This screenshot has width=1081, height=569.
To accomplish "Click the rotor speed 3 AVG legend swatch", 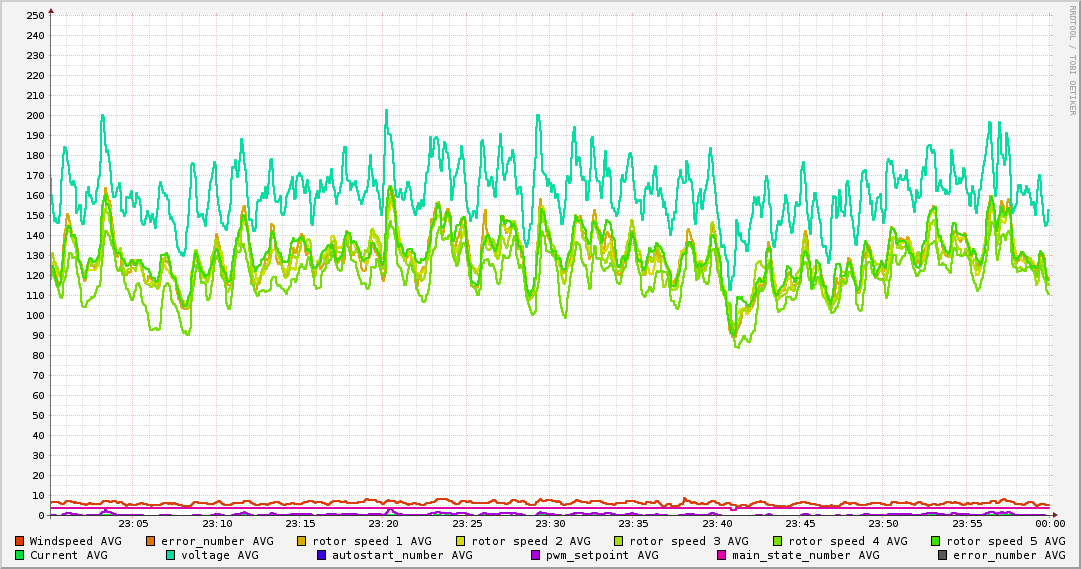I will [x=618, y=541].
